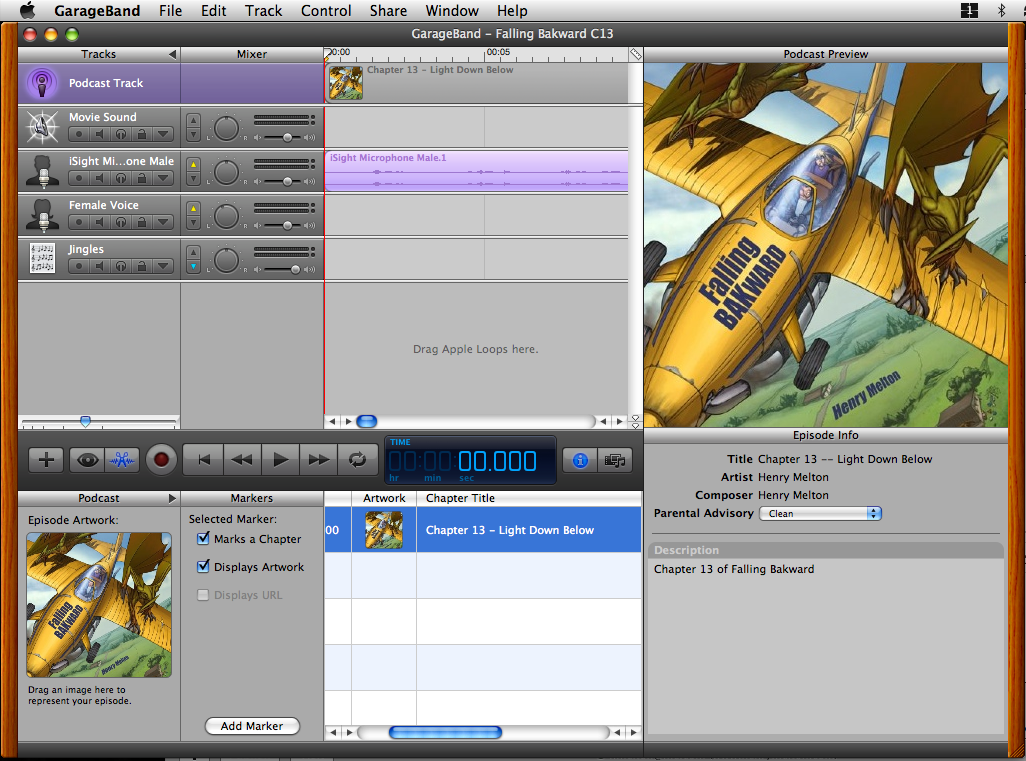Enable recording on Movie Sound track

pos(79,134)
